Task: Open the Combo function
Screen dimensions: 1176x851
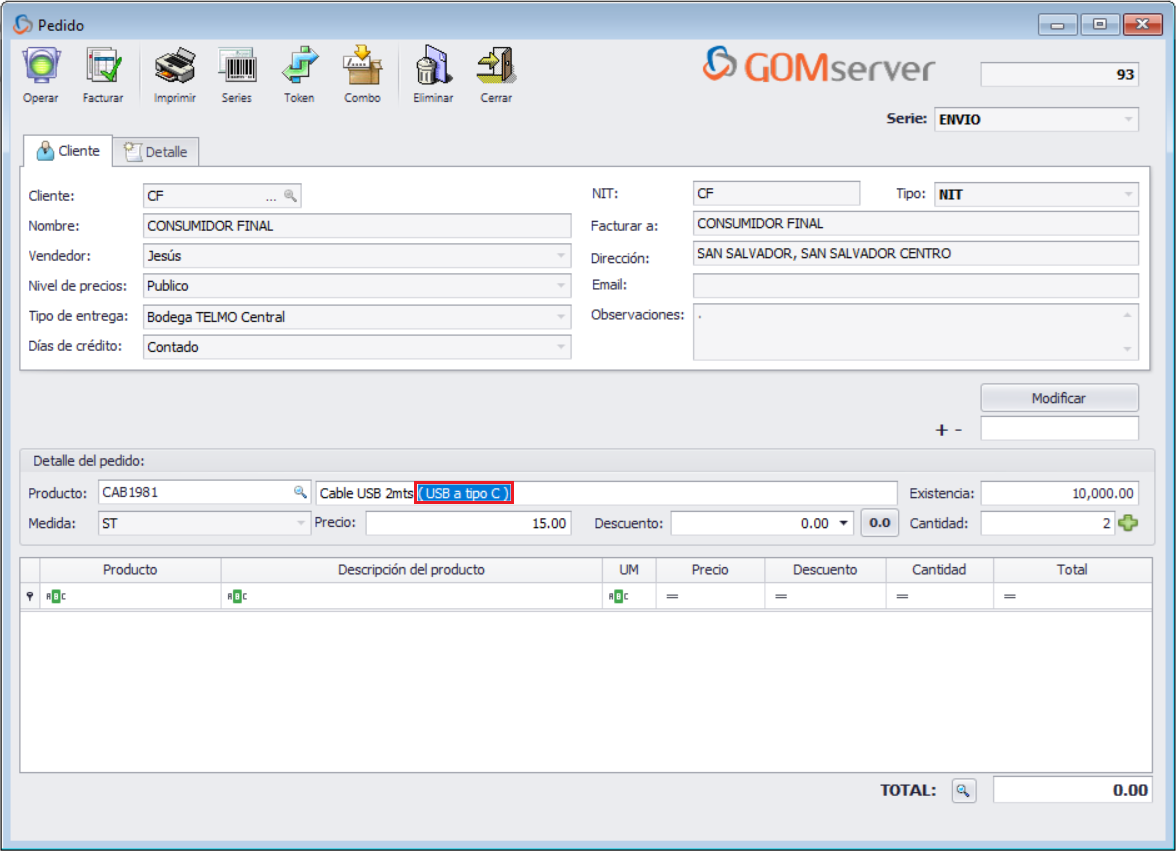Action: click(x=362, y=66)
